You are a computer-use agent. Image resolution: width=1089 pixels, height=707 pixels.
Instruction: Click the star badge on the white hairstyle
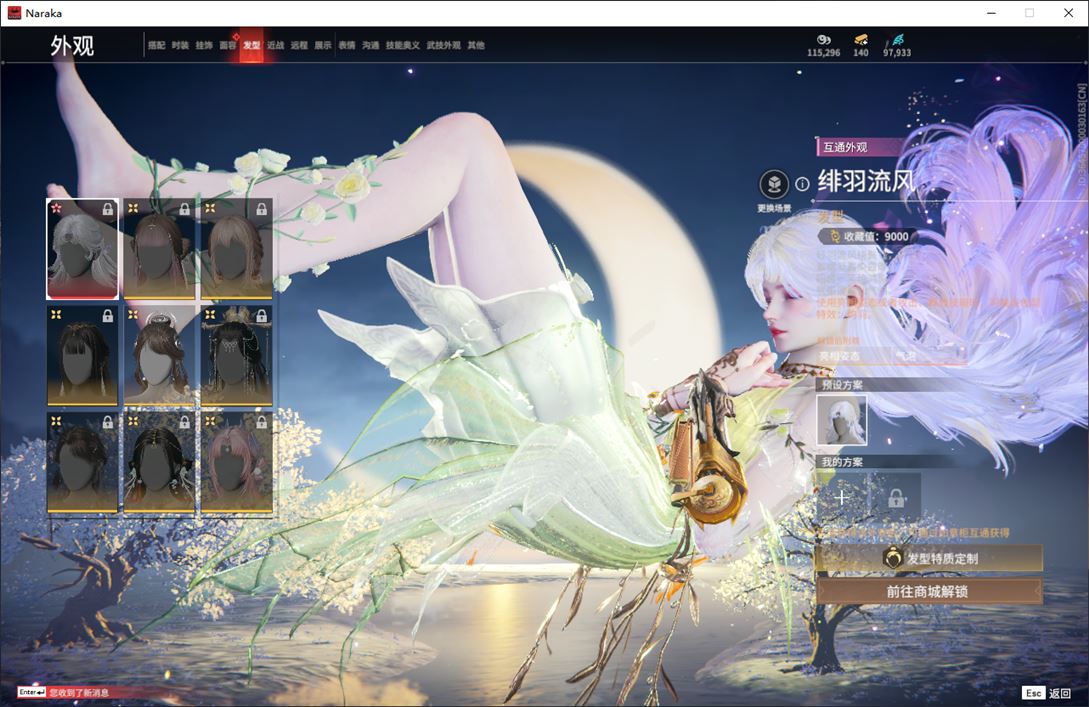pyautogui.click(x=56, y=208)
